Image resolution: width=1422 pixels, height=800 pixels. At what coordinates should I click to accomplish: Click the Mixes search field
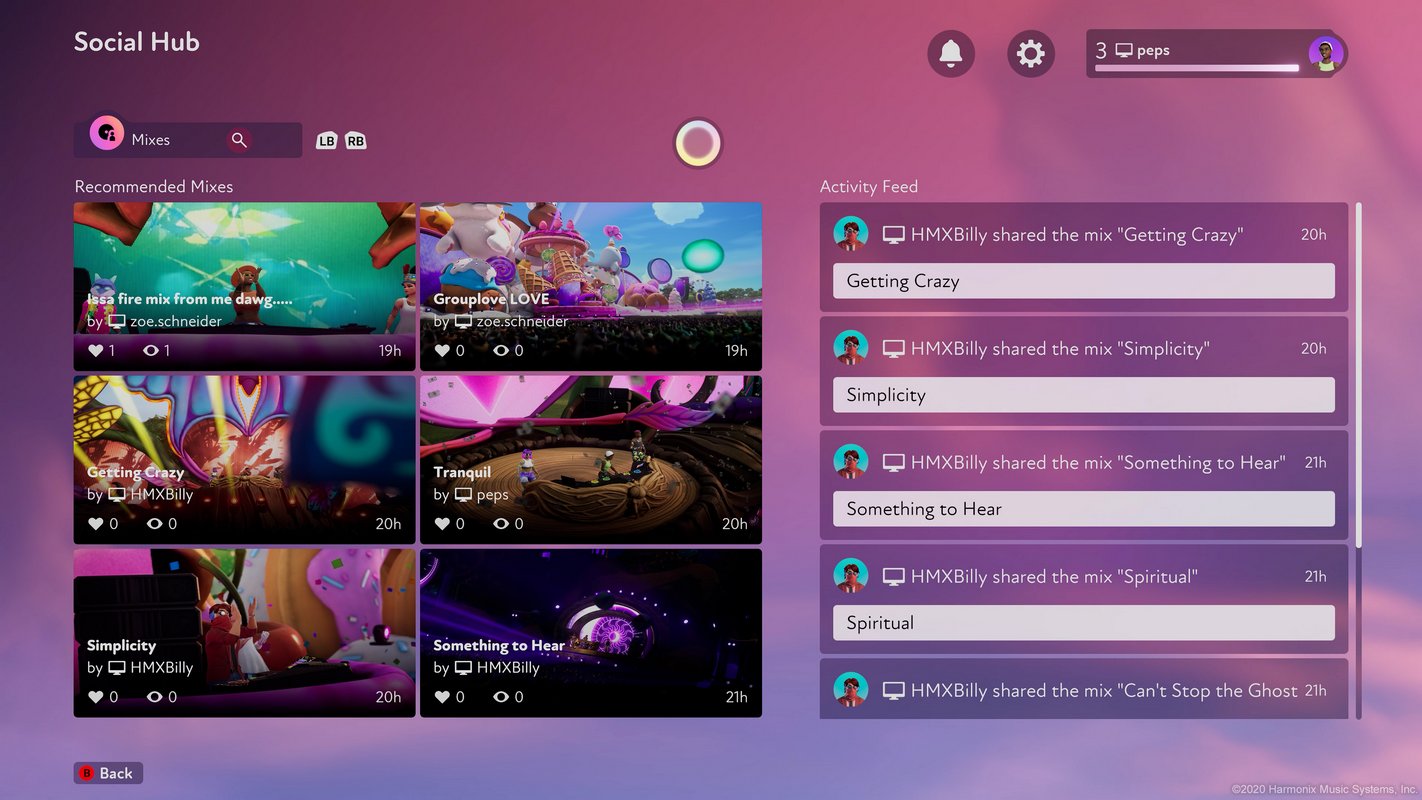pos(175,140)
